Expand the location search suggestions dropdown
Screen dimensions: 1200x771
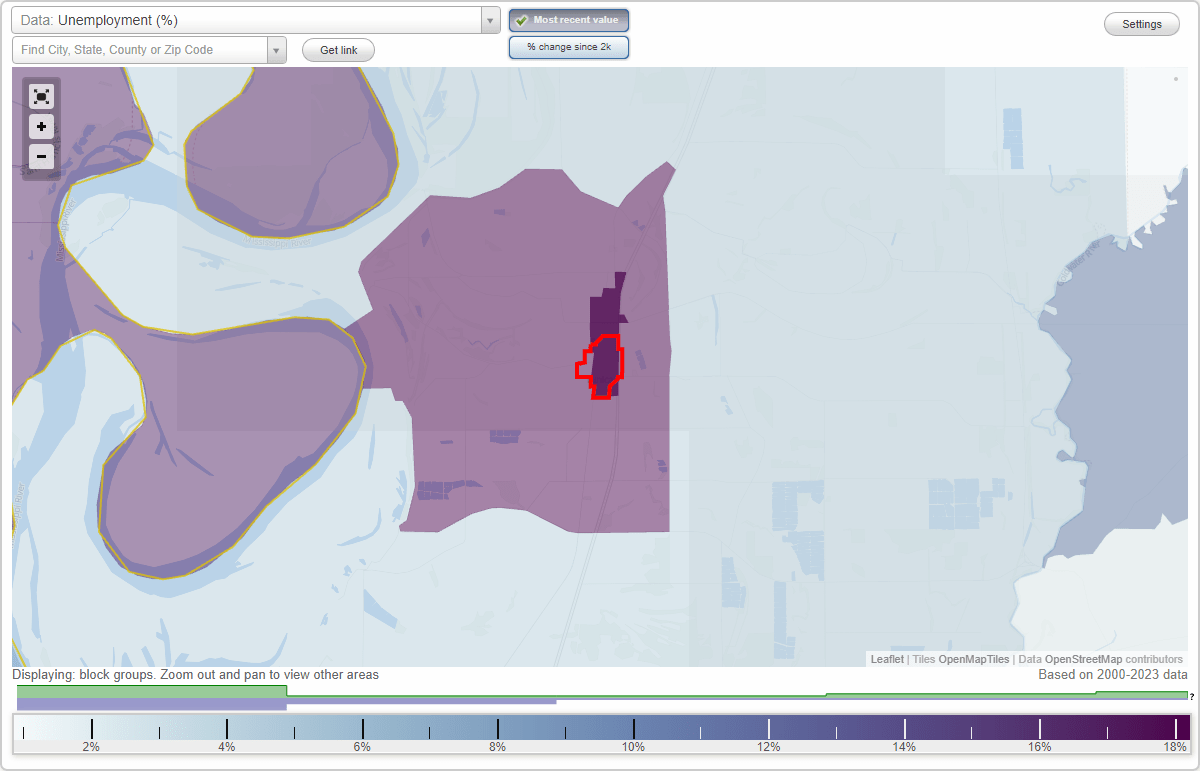pos(277,49)
